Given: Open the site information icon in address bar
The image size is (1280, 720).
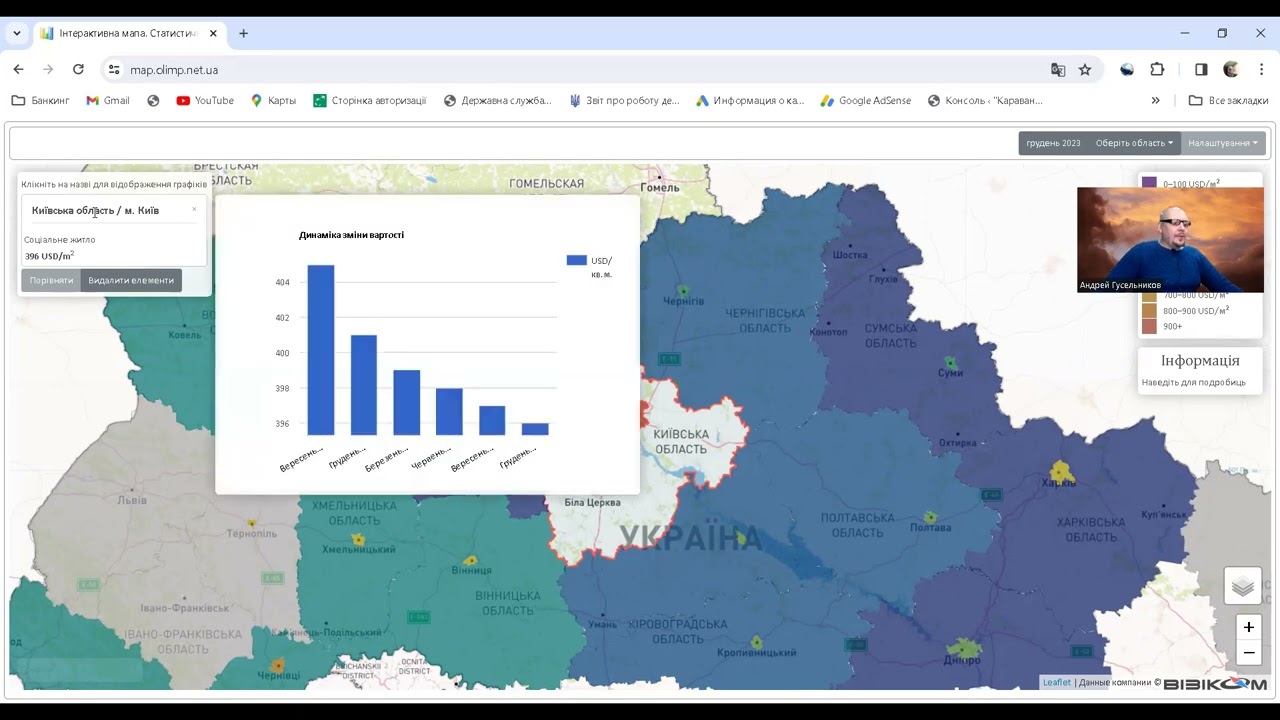Looking at the screenshot, I should [114, 70].
